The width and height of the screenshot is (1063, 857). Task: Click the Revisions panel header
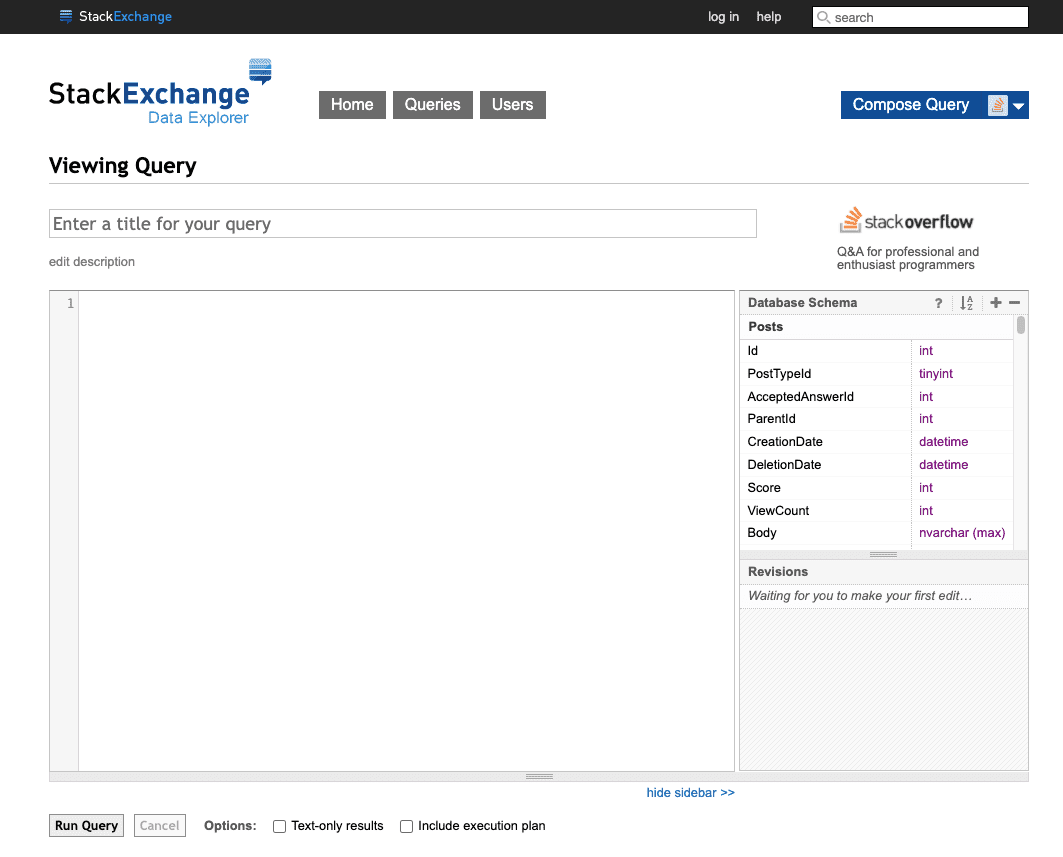click(883, 572)
